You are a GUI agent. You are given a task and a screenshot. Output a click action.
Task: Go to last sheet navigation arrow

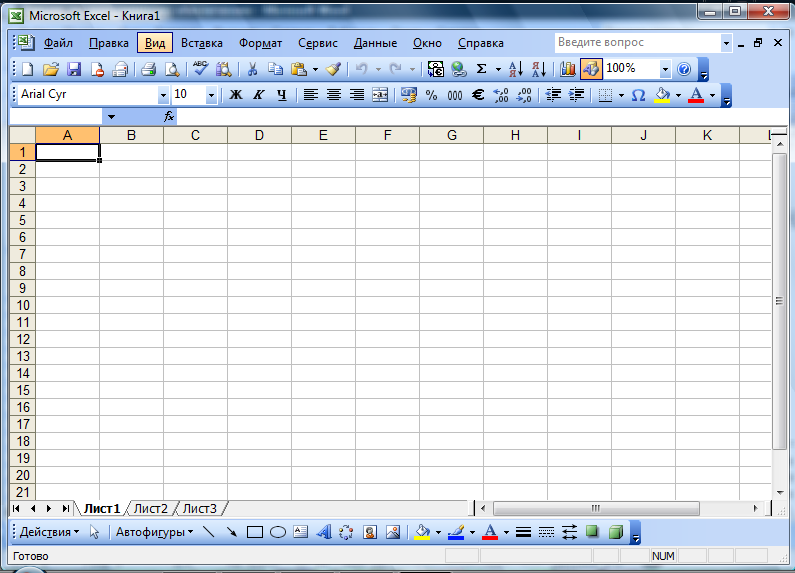pyautogui.click(x=65, y=508)
